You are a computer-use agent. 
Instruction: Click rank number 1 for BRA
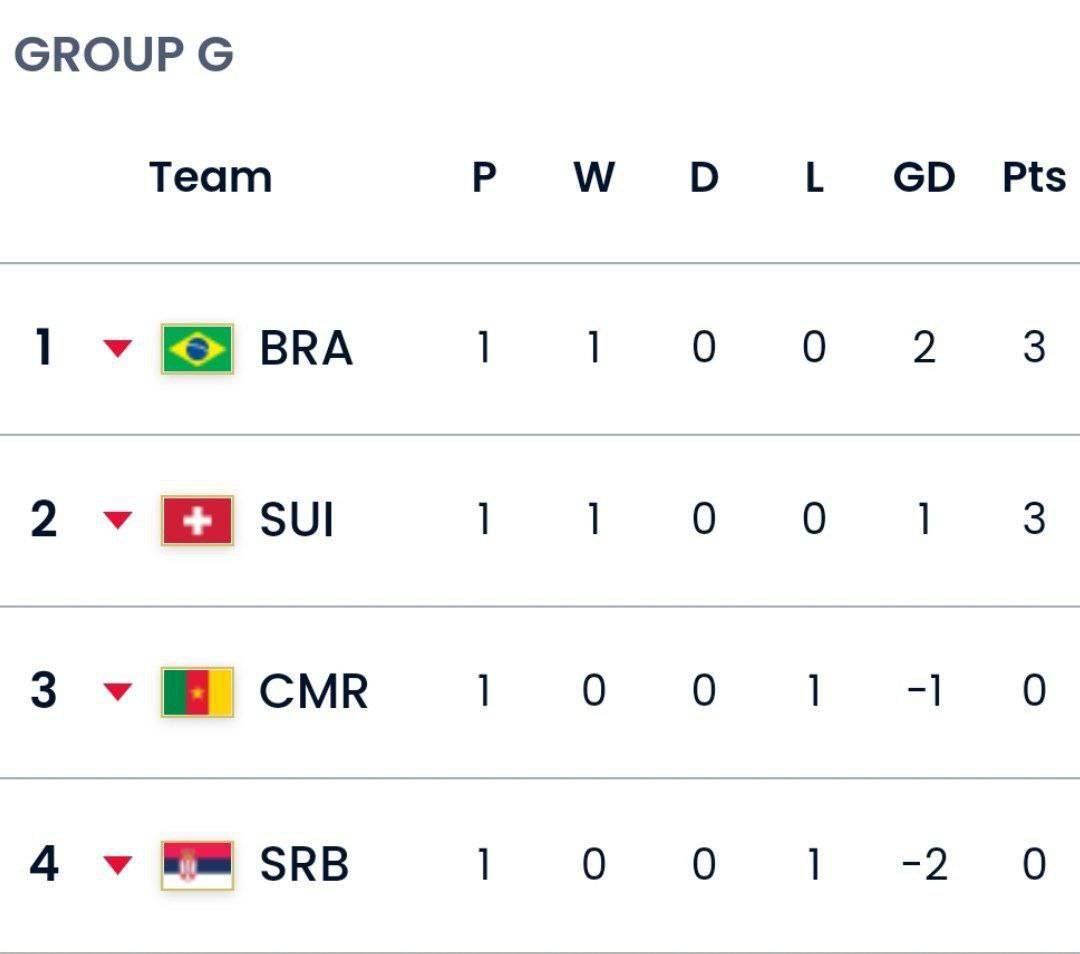pyautogui.click(x=43, y=347)
